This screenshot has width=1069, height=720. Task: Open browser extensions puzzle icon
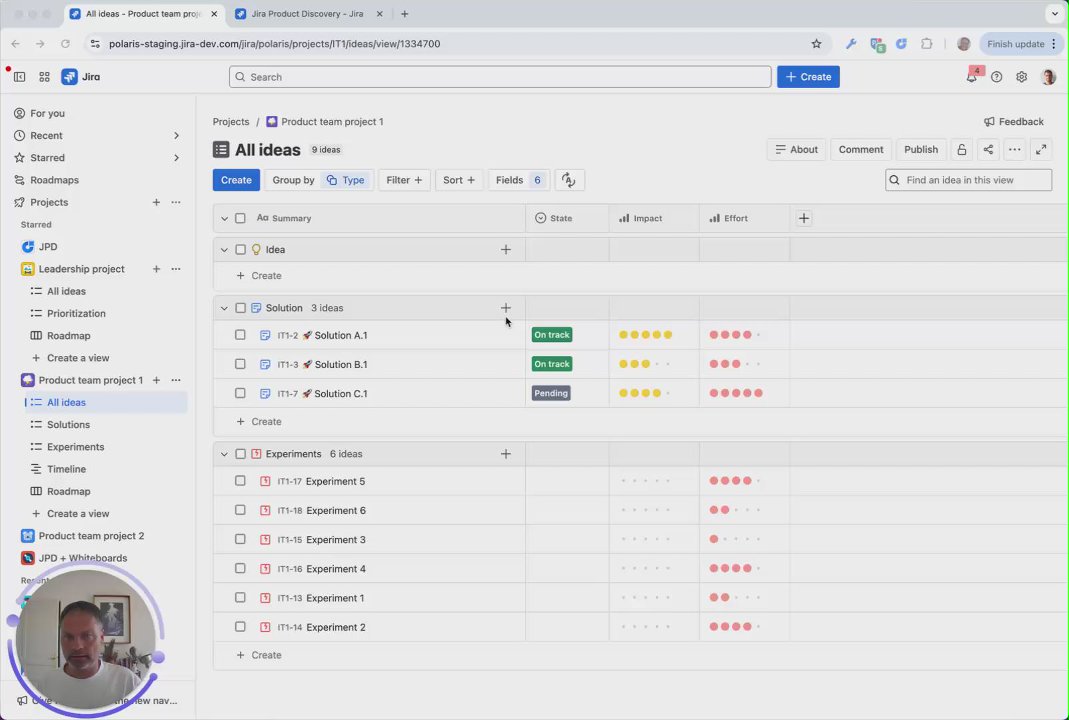[x=927, y=44]
